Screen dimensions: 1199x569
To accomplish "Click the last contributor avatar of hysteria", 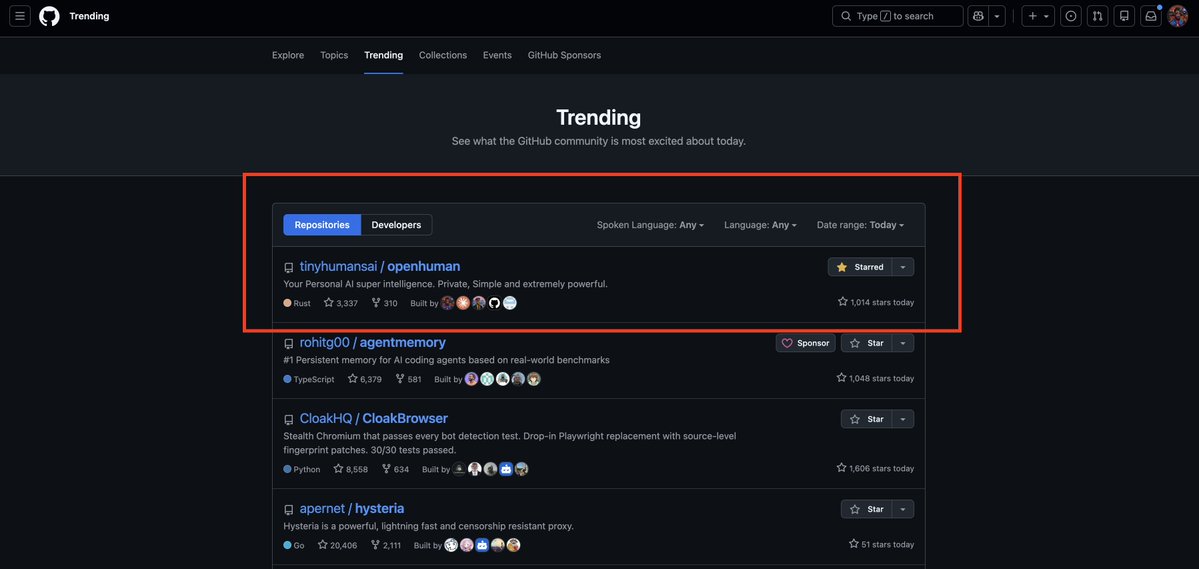I will coord(514,545).
